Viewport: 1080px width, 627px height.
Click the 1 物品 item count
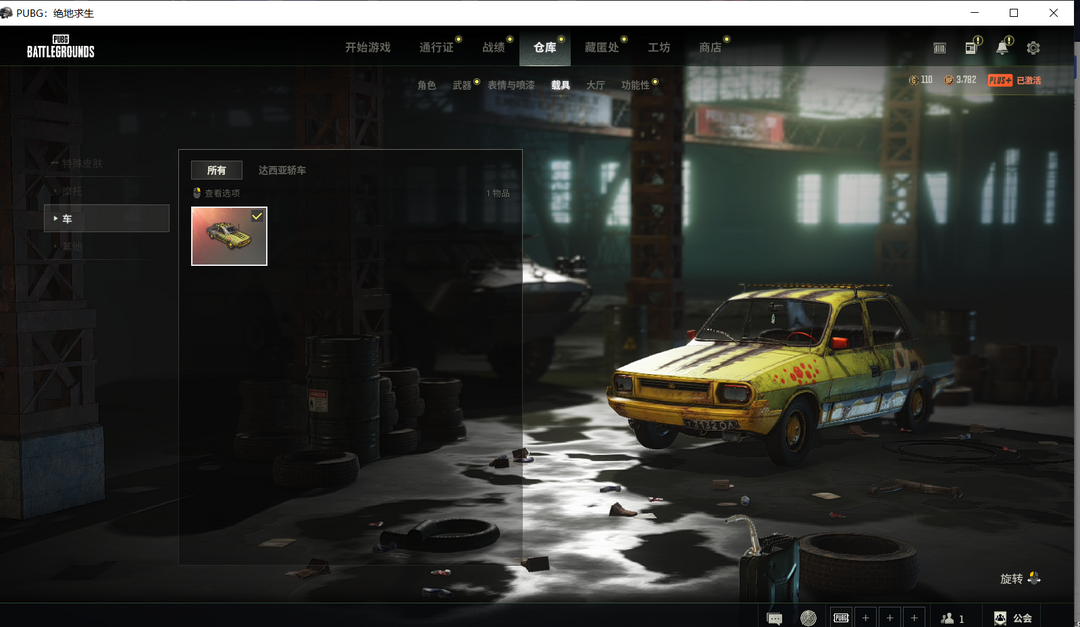tap(498, 193)
